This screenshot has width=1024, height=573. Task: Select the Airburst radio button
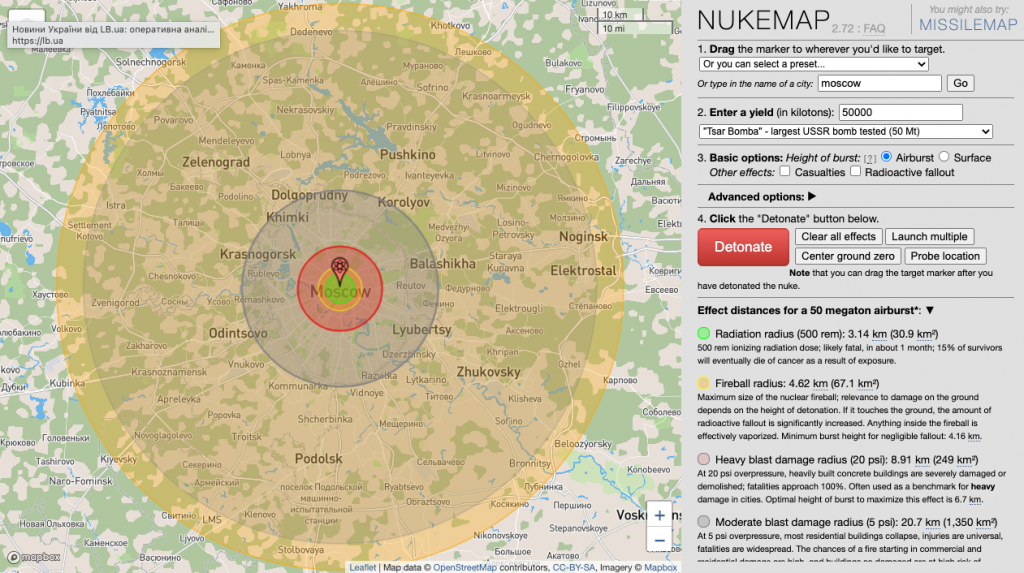pyautogui.click(x=886, y=157)
